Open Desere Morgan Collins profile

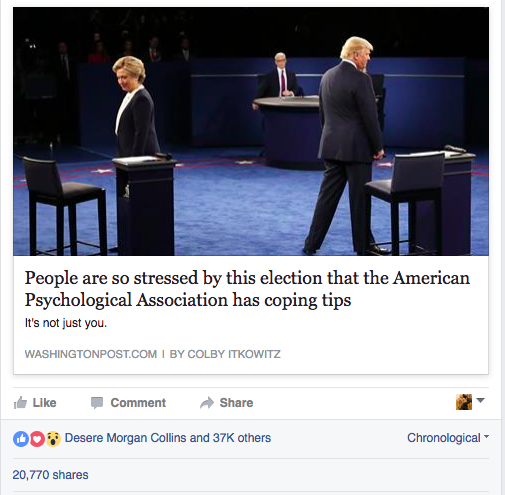125,438
